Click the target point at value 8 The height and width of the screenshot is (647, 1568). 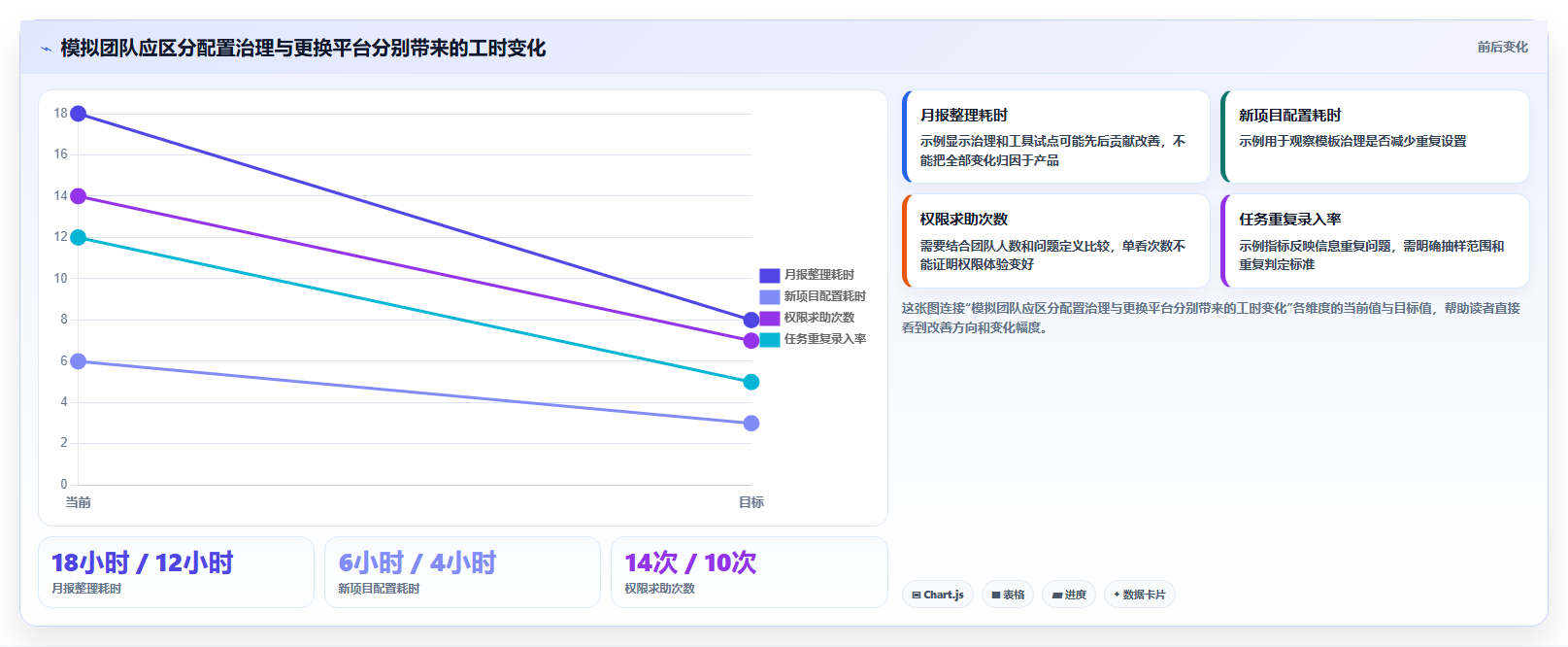click(x=751, y=320)
